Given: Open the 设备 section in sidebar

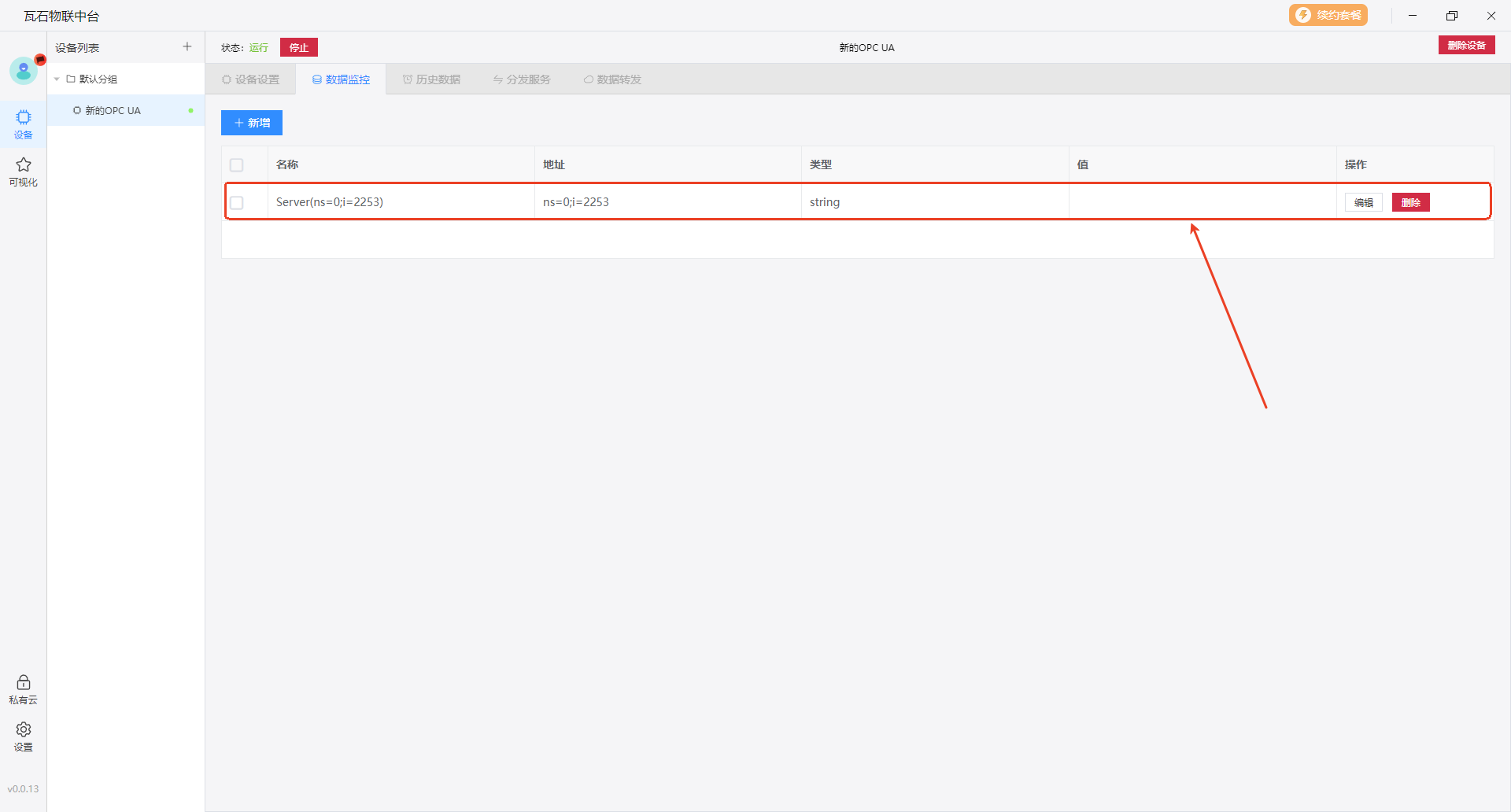Looking at the screenshot, I should click(x=24, y=124).
